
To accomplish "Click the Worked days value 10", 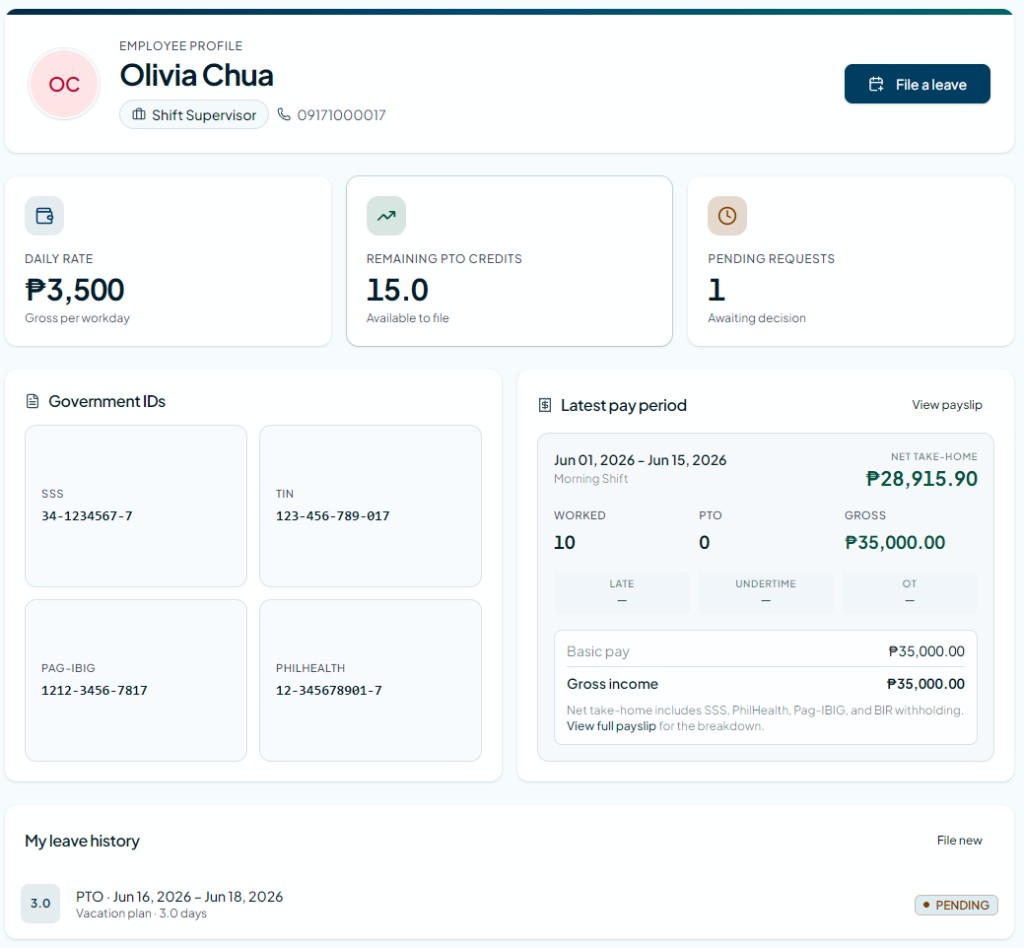I will coord(564,543).
